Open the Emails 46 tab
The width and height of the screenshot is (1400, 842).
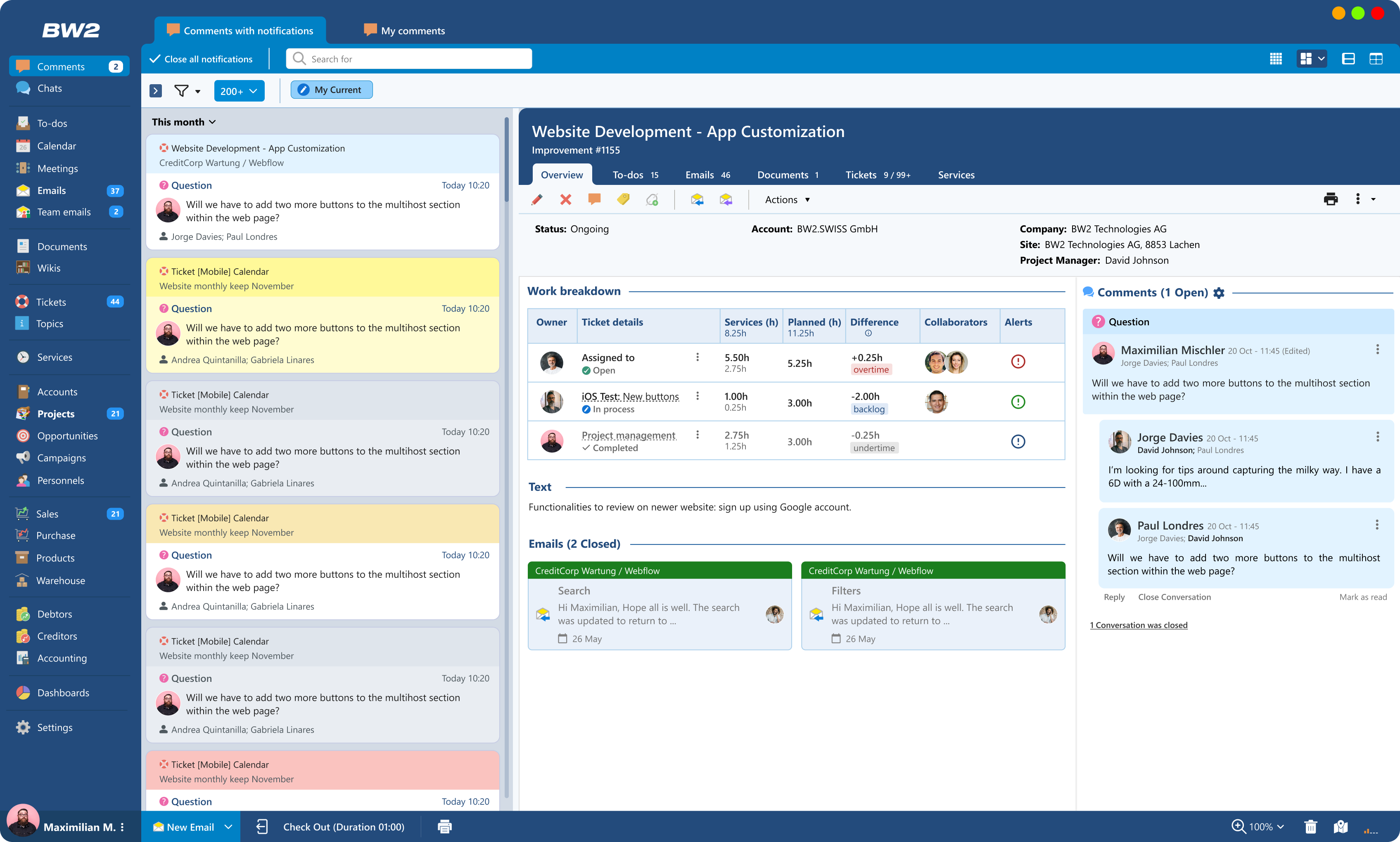pyautogui.click(x=708, y=175)
